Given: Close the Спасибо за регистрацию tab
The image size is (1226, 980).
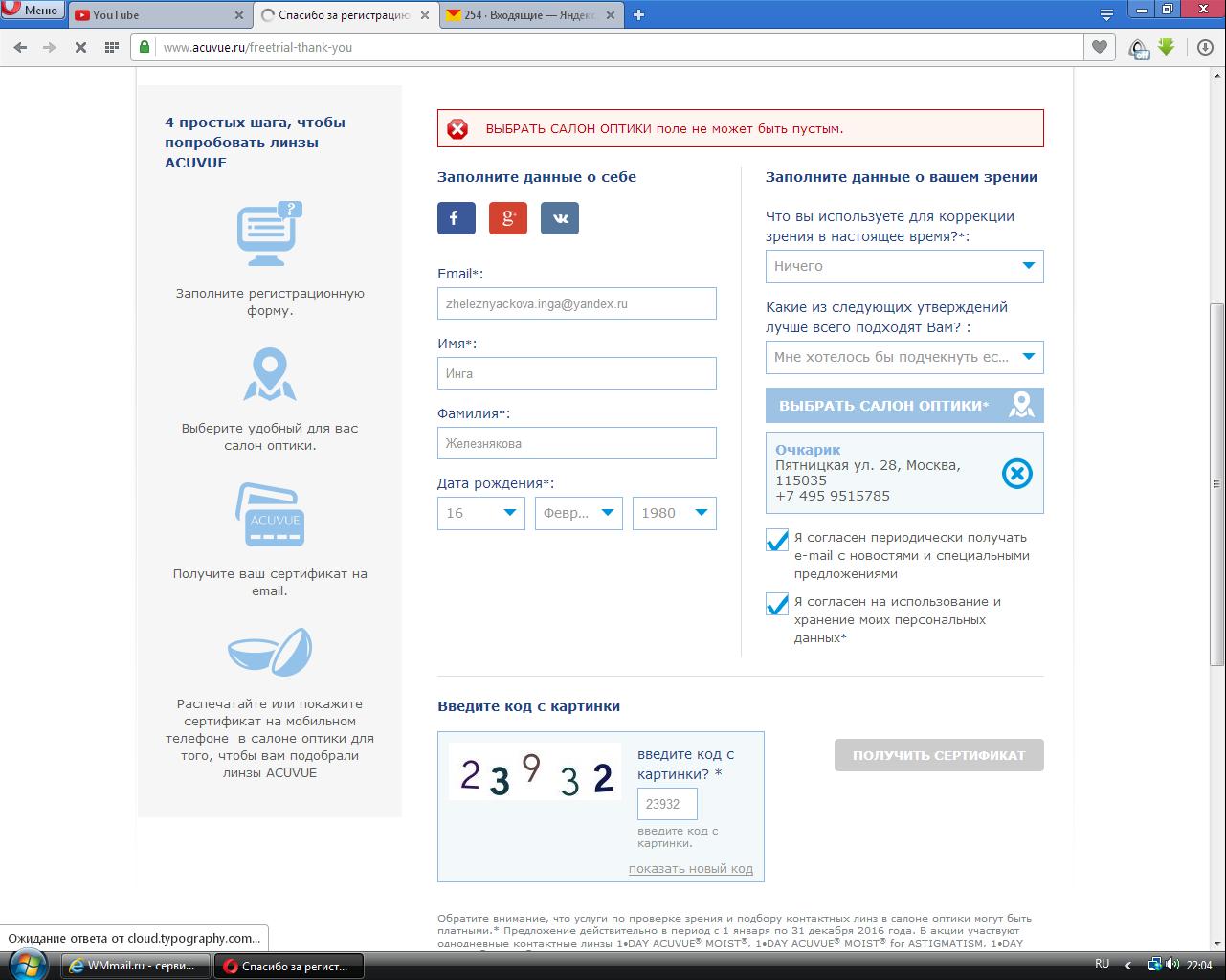Looking at the screenshot, I should tap(427, 15).
